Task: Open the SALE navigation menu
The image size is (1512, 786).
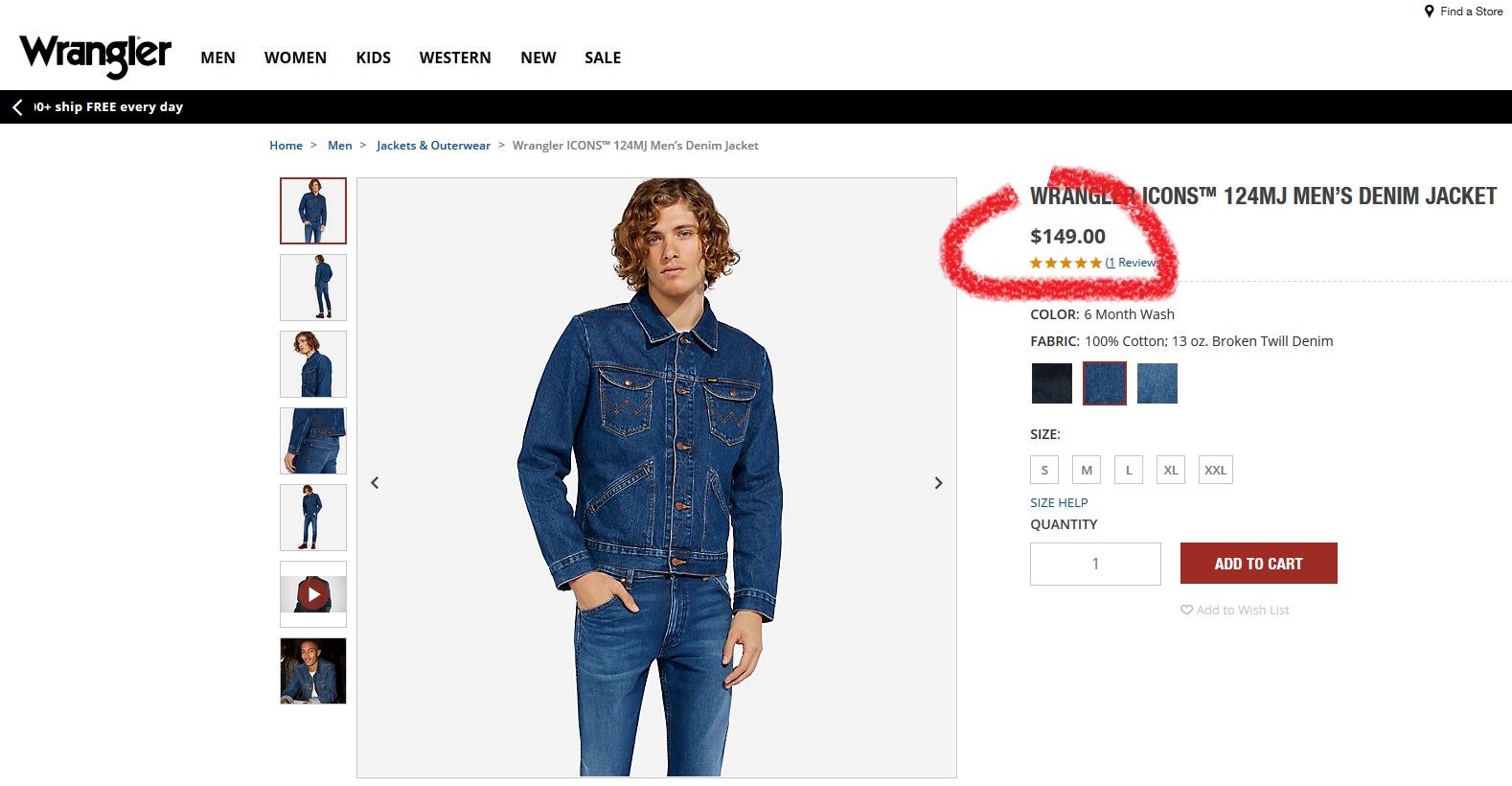Action: 603,58
